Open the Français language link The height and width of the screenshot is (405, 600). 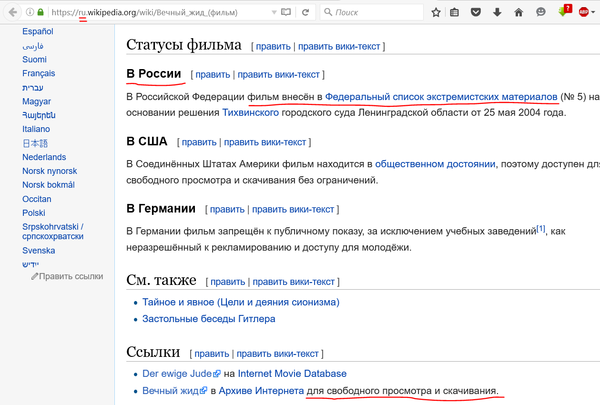[39, 73]
